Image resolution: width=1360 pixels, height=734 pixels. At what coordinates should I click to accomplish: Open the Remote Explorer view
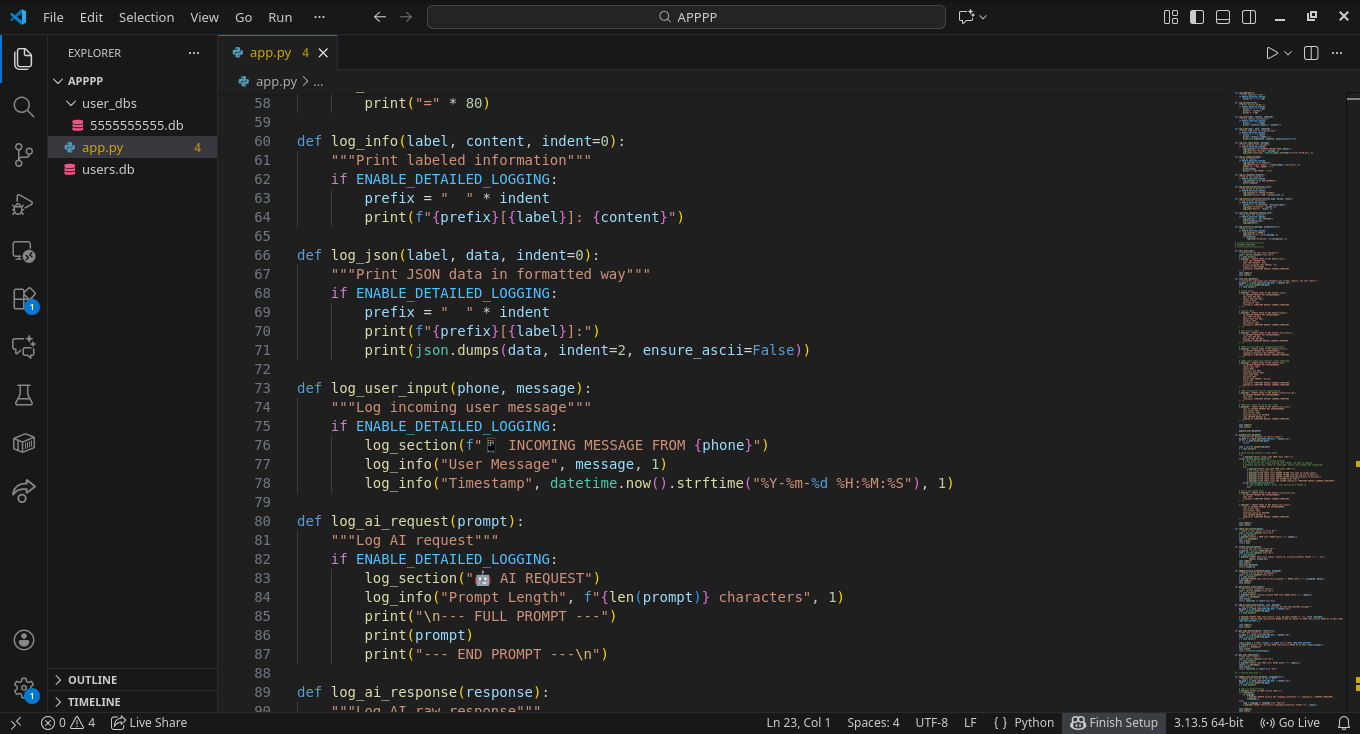coord(24,251)
